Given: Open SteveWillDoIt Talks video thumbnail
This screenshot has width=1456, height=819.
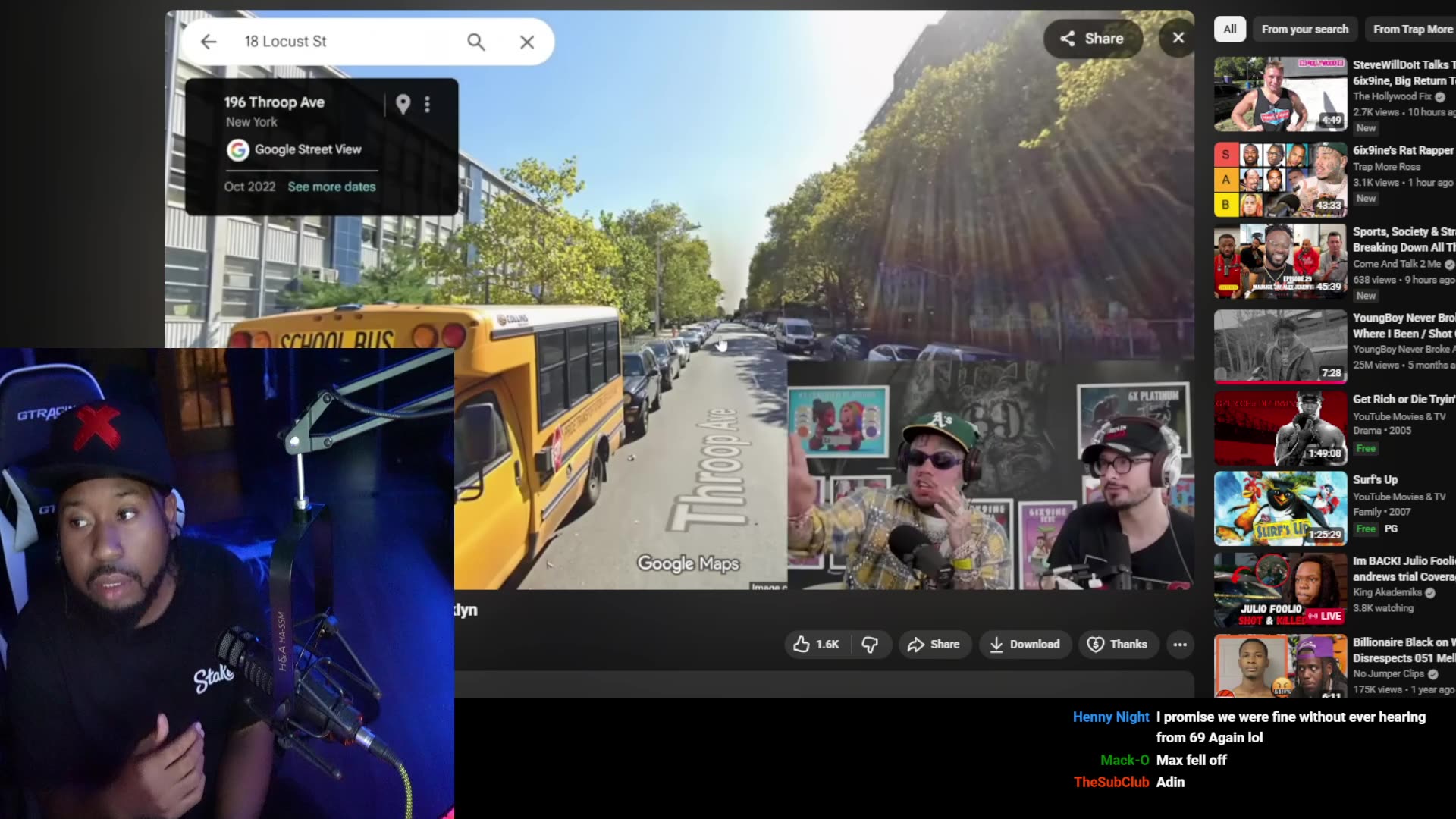Looking at the screenshot, I should tap(1280, 94).
